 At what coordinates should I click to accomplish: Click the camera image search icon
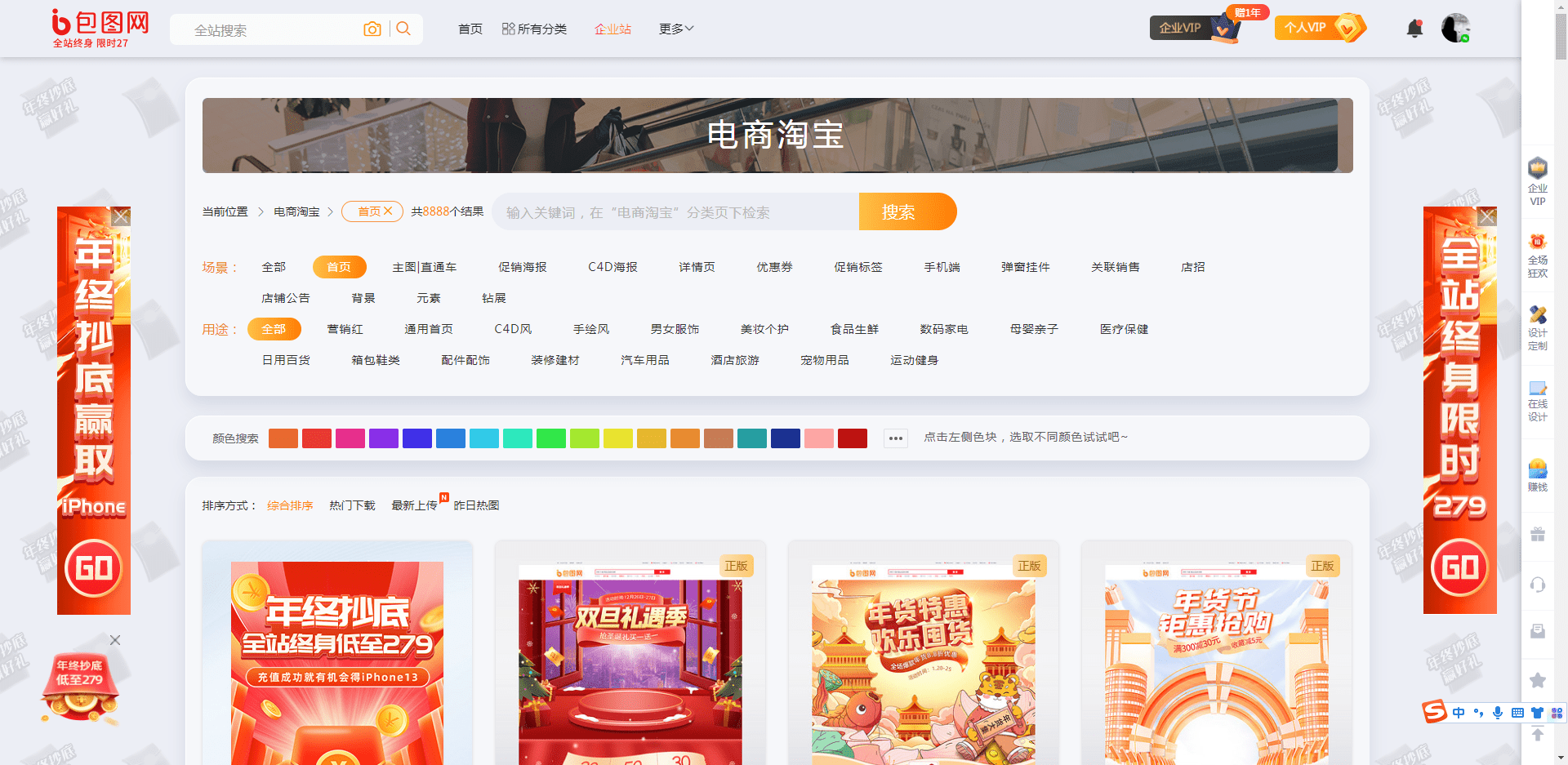point(372,29)
